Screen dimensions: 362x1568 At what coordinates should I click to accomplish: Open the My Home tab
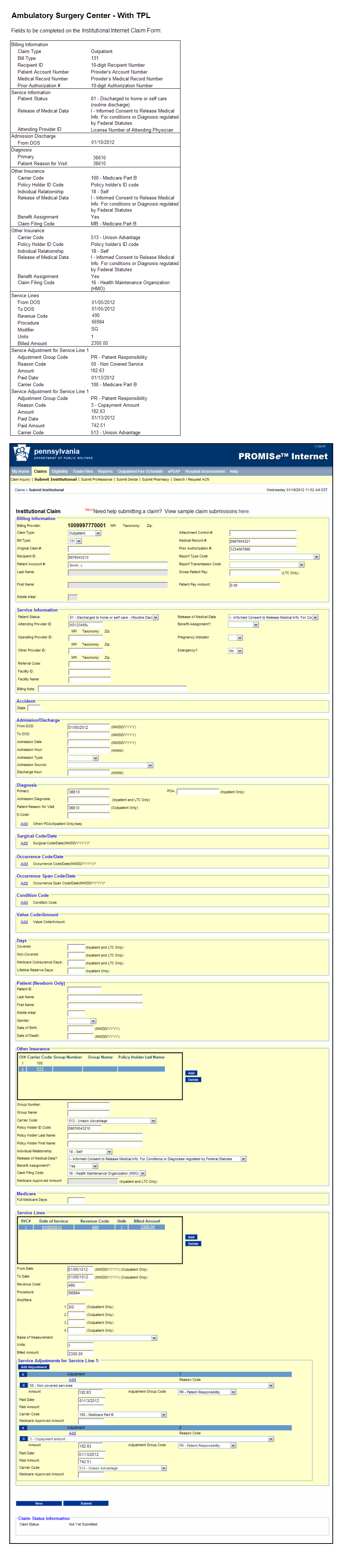[x=20, y=471]
